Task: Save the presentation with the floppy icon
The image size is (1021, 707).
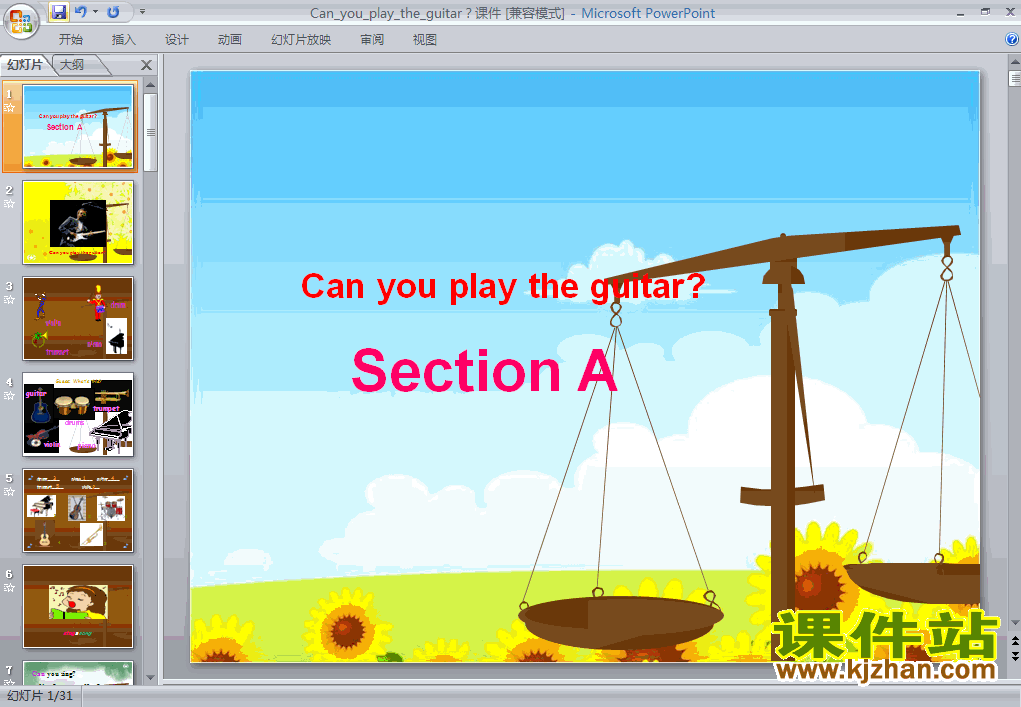Action: [x=59, y=12]
